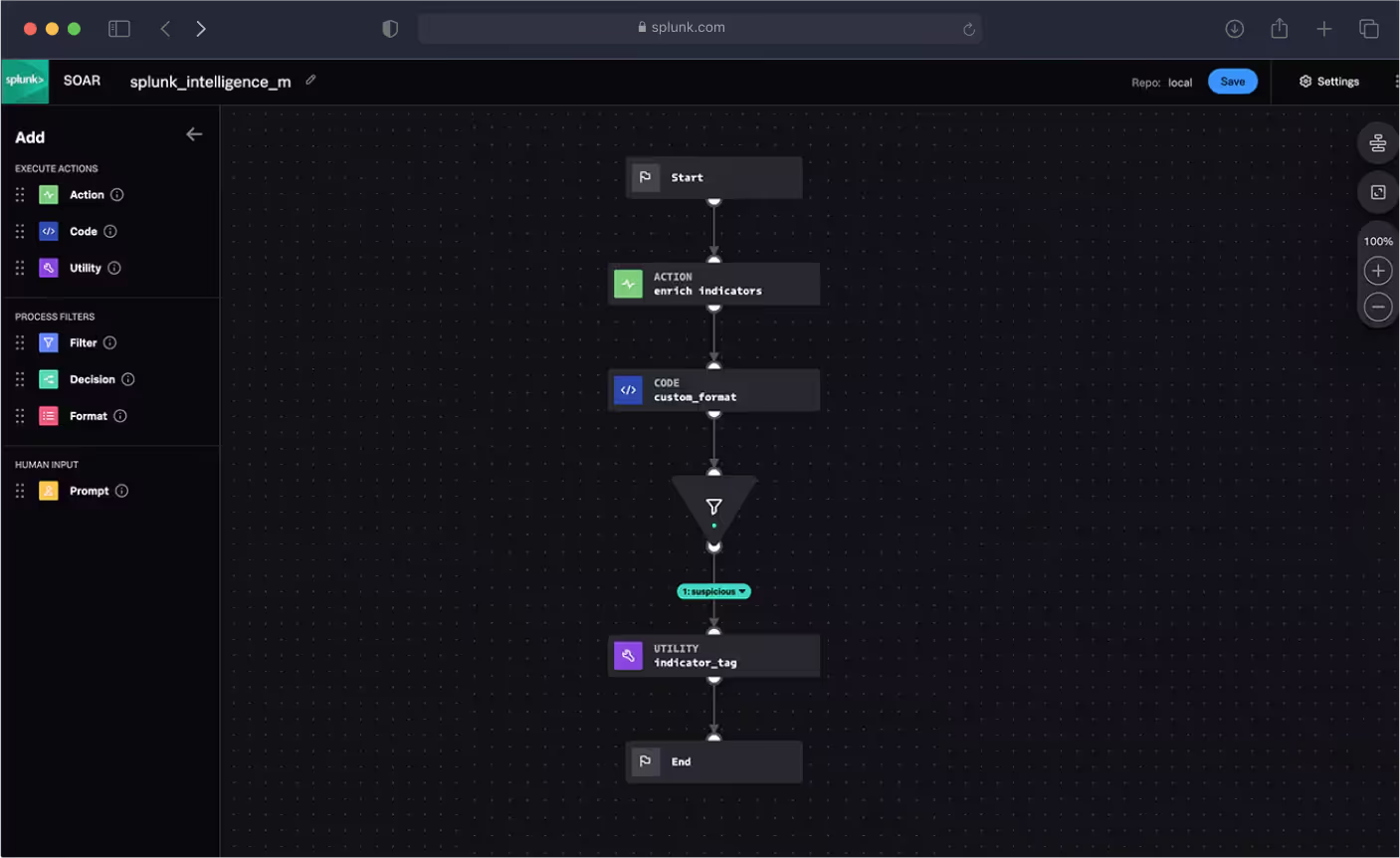Open the Settings menu

point(1329,81)
